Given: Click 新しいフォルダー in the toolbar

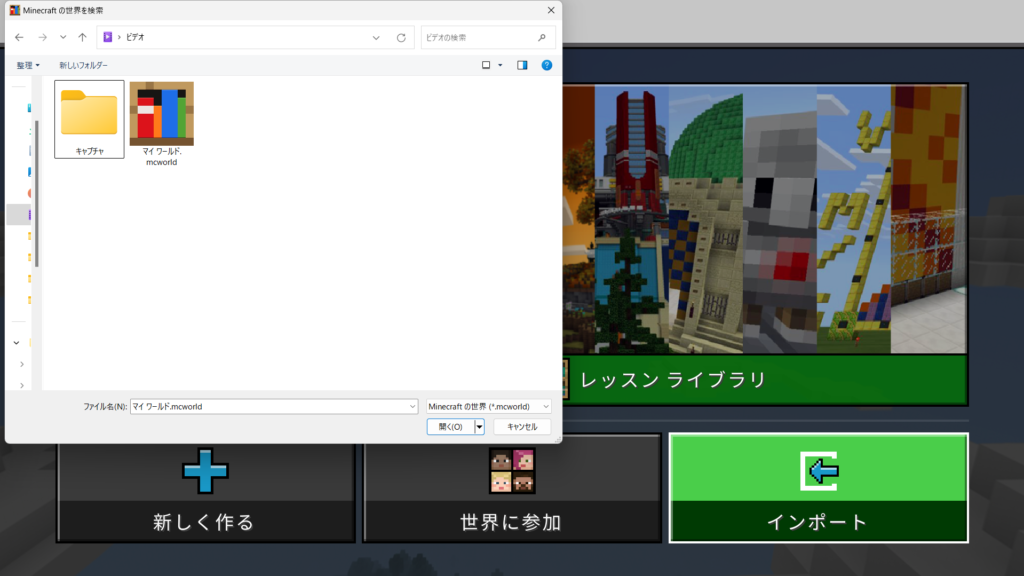Looking at the screenshot, I should tap(83, 65).
